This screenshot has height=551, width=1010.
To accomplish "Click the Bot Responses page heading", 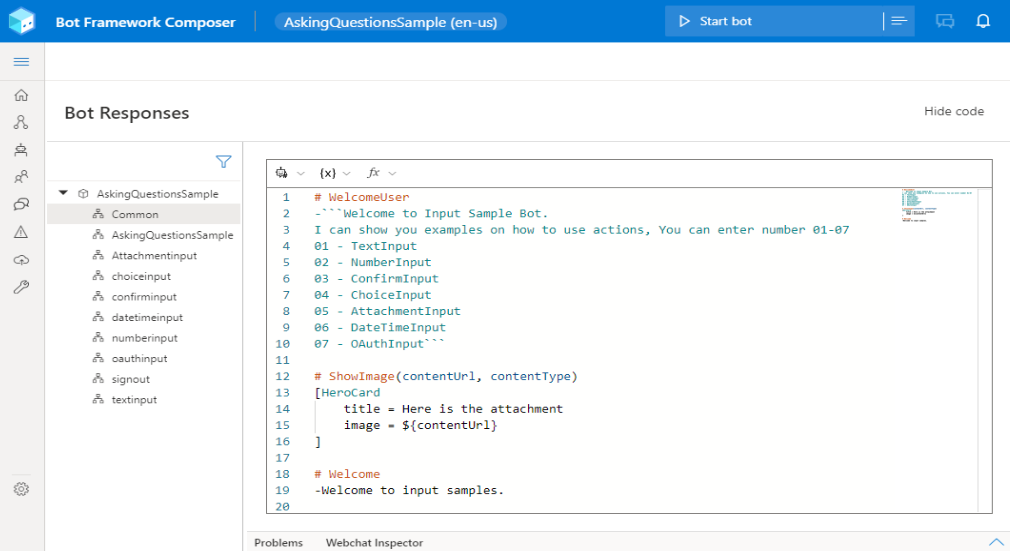I will [x=127, y=113].
